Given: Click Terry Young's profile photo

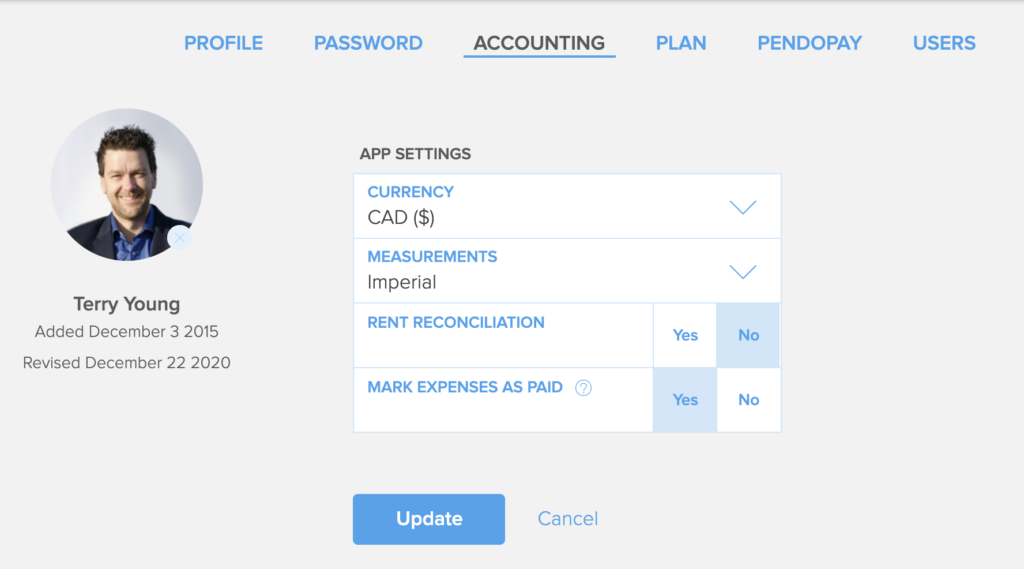Looking at the screenshot, I should pos(127,185).
